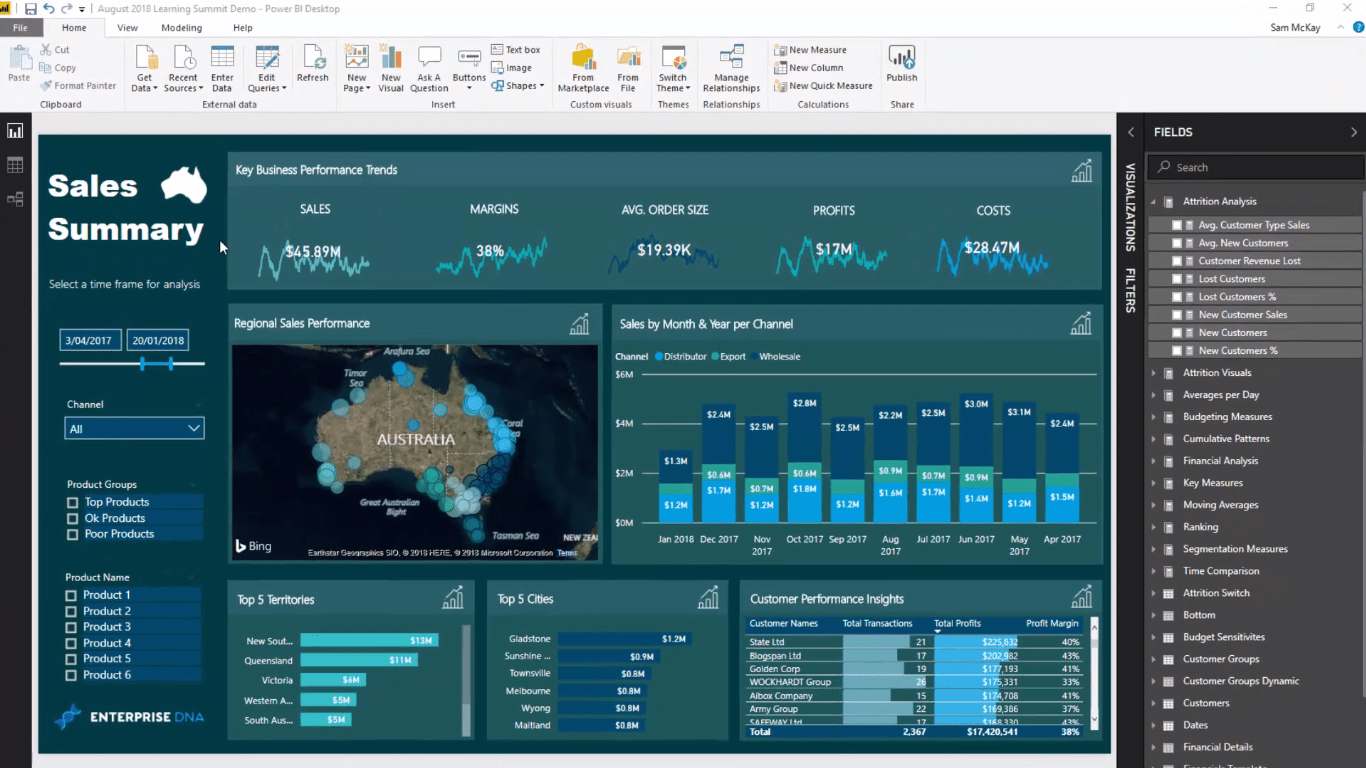The height and width of the screenshot is (768, 1366).
Task: Click chart icon on Sales by Month panel
Action: [x=1081, y=323]
